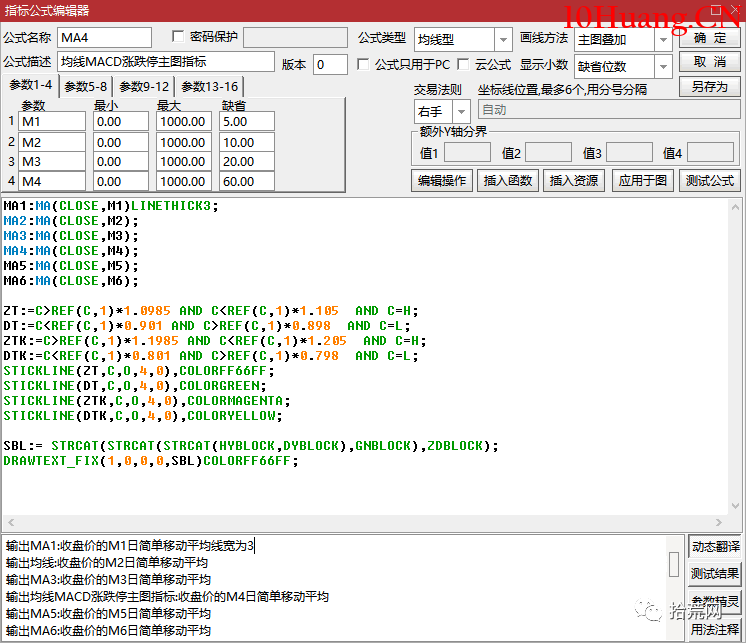Viewport: 746px width, 643px height.
Task: Click the 公式名称 field containing MA4
Action: point(105,38)
